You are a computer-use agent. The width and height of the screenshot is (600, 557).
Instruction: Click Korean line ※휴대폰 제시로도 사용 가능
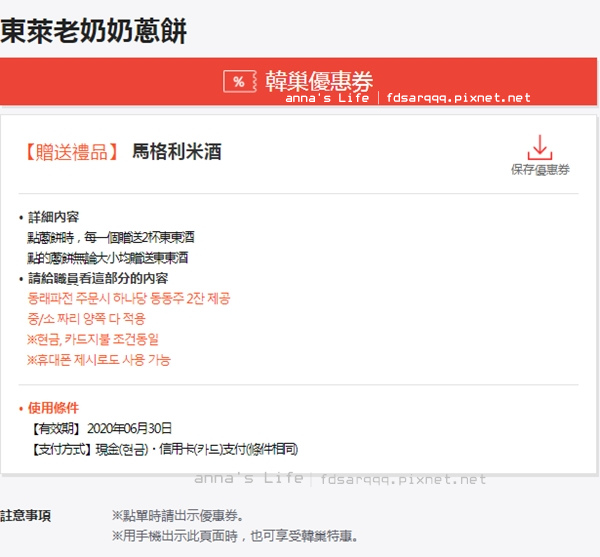[99, 360]
